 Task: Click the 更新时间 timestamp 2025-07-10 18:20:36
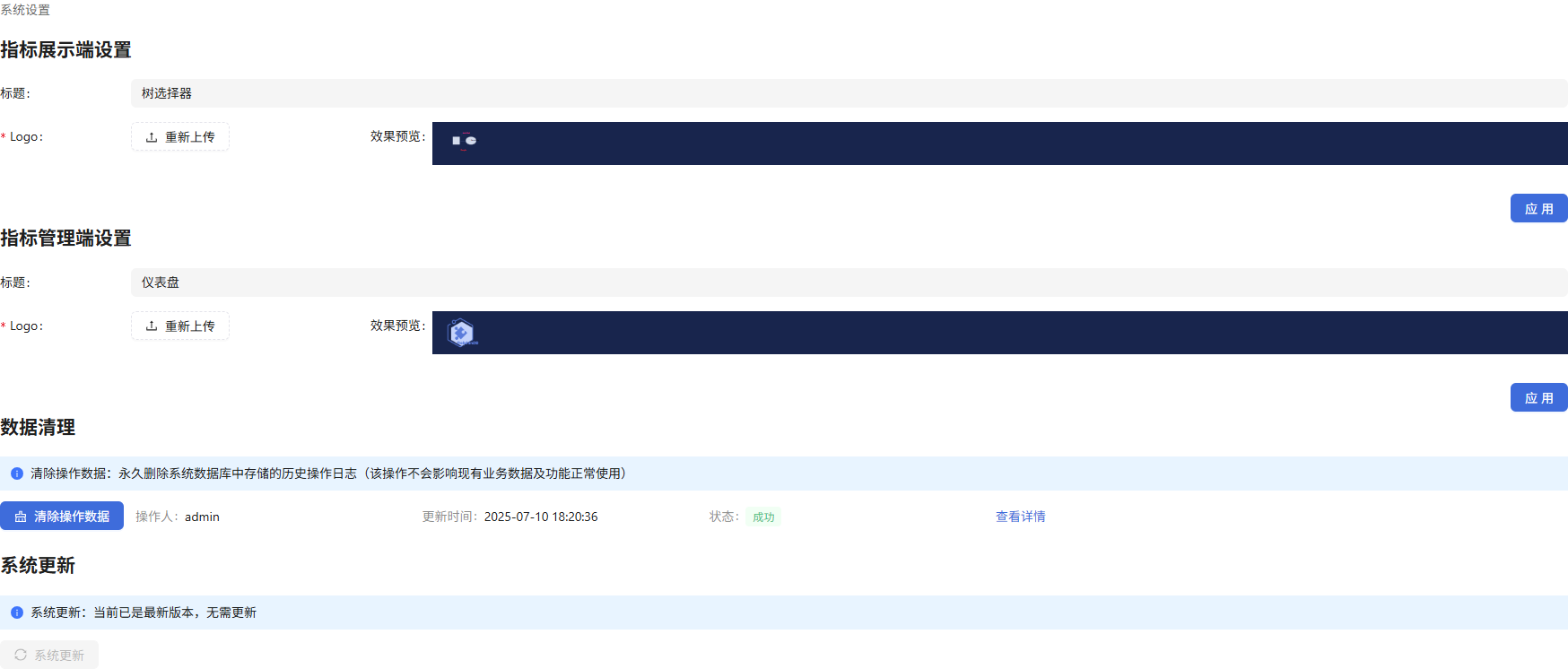(x=540, y=517)
